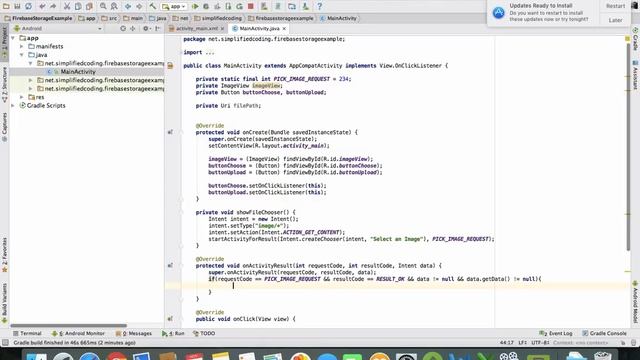Click the LF line separator selector

(x=522, y=343)
